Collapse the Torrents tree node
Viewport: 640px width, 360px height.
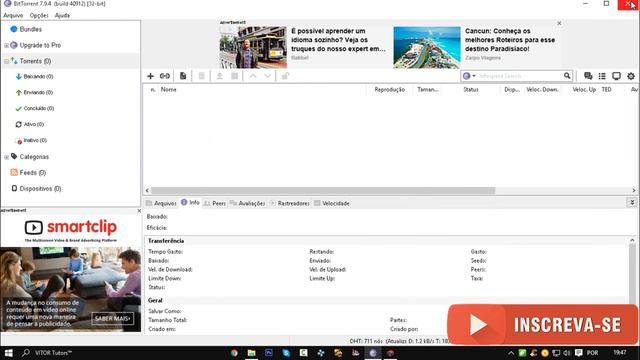click(6, 61)
